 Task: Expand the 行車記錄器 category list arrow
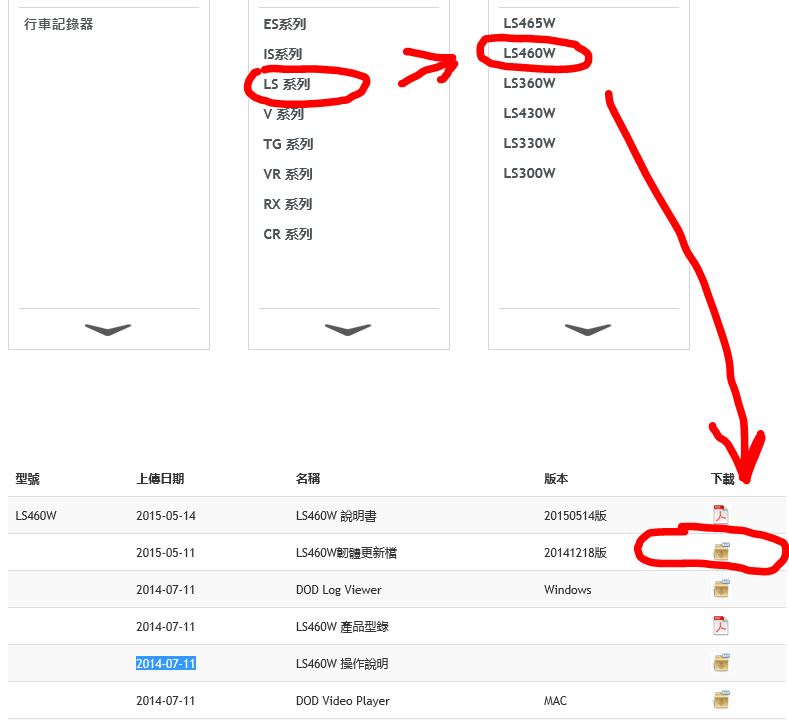(108, 329)
